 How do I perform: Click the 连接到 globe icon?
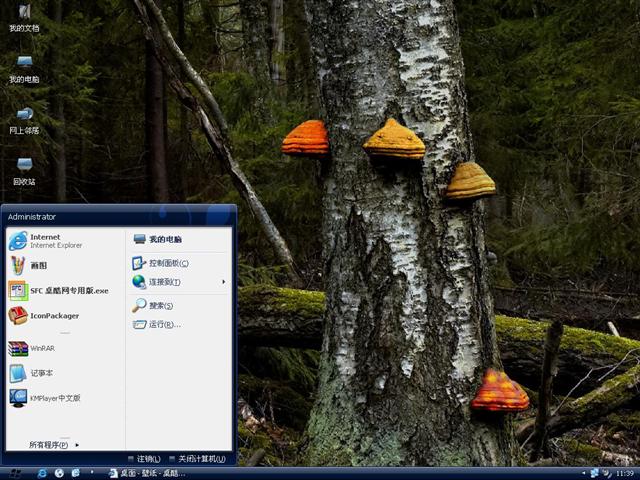coord(139,282)
